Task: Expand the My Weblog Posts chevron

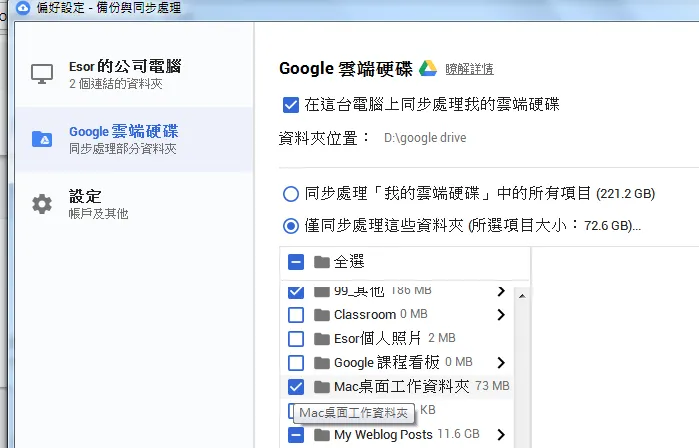Action: (x=501, y=435)
